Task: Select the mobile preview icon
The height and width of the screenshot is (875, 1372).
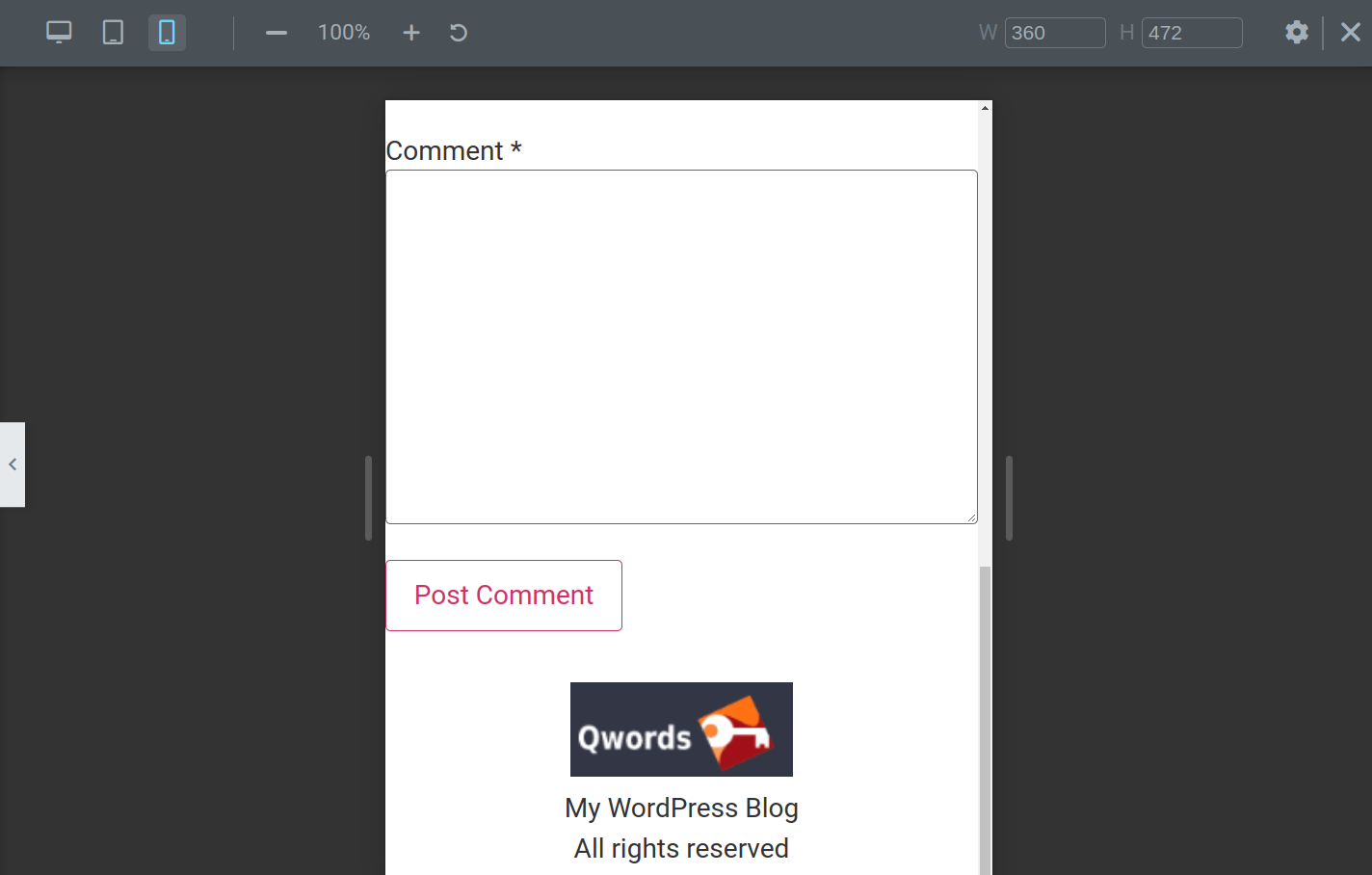Action: (167, 33)
